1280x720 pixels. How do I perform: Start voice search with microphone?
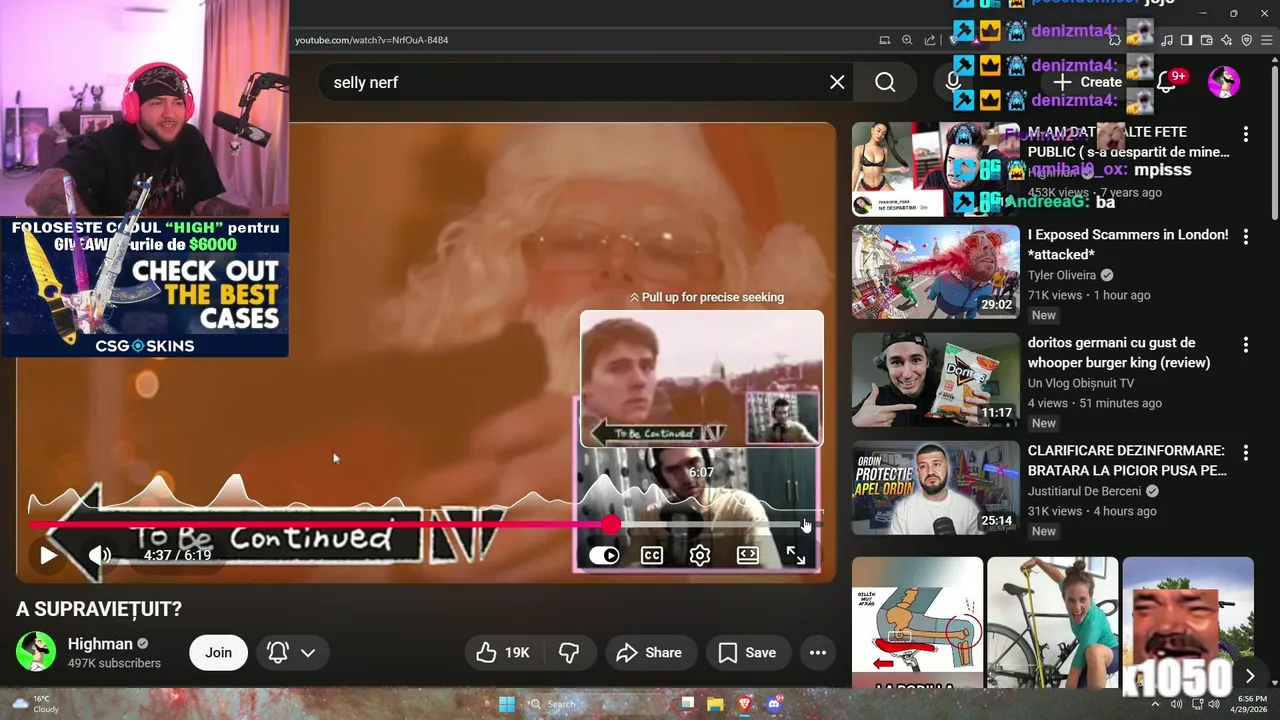click(952, 82)
